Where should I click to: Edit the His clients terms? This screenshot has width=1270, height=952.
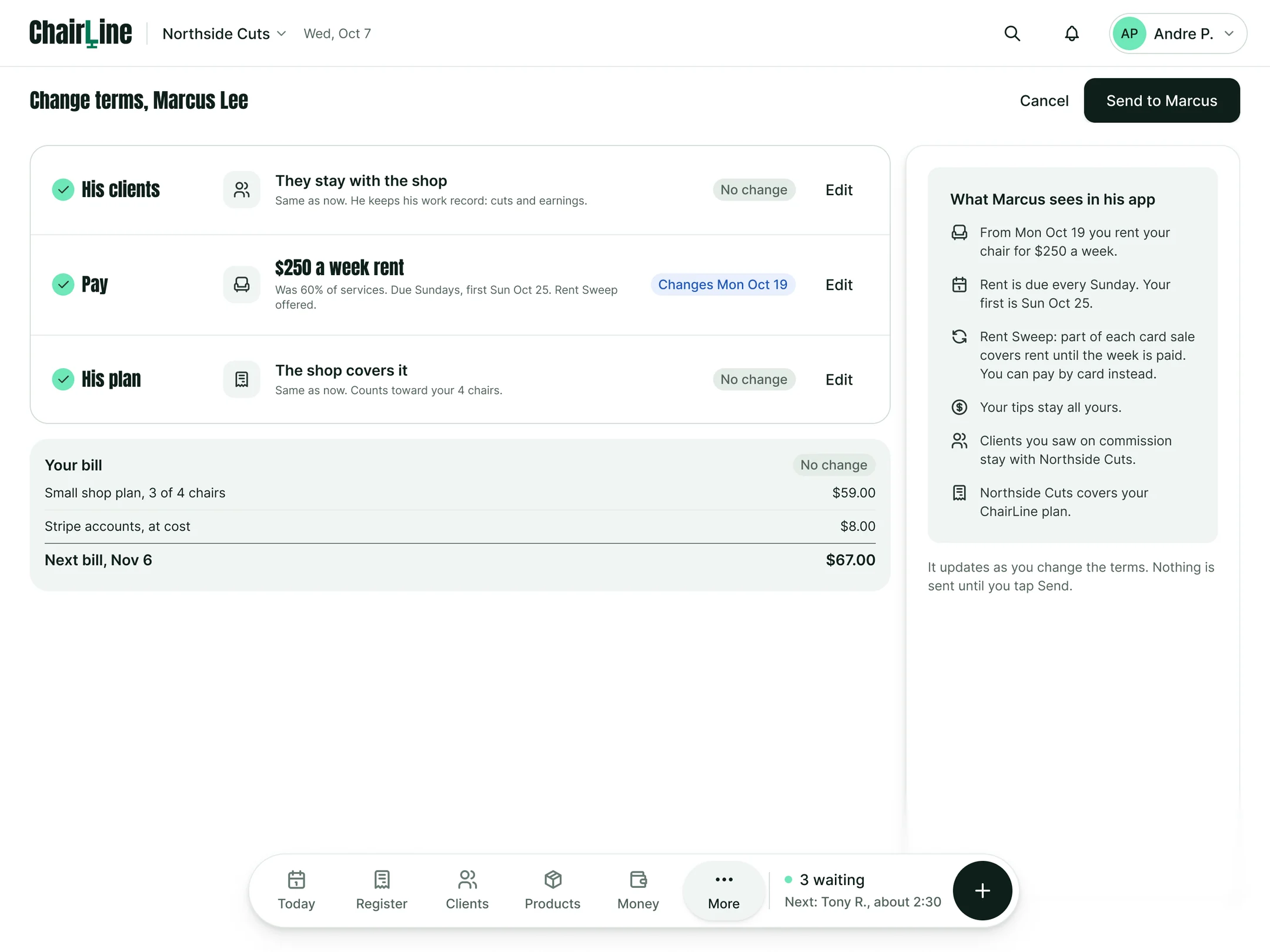pos(838,190)
